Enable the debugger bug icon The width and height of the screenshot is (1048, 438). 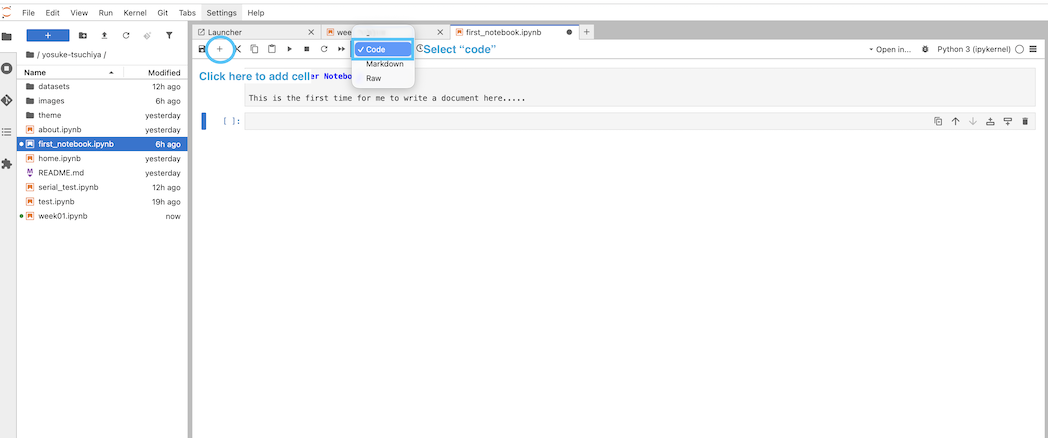pos(925,49)
